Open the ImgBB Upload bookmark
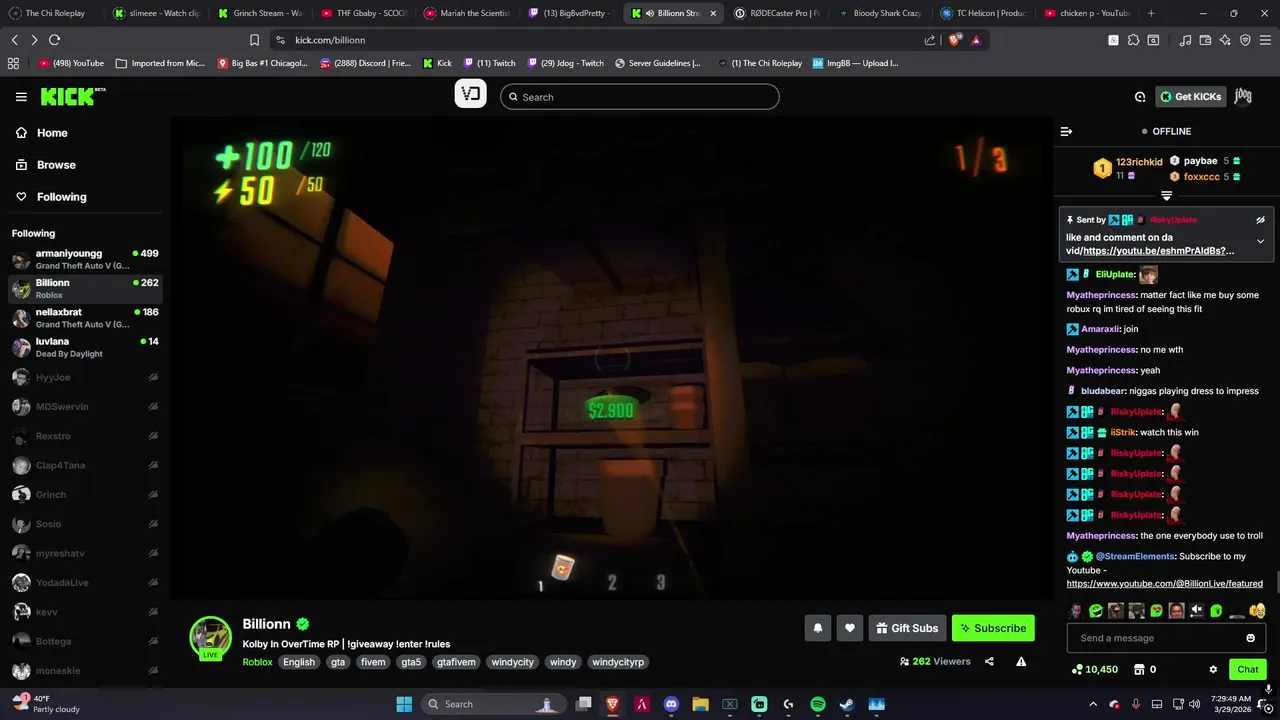Image resolution: width=1280 pixels, height=720 pixels. (x=855, y=63)
